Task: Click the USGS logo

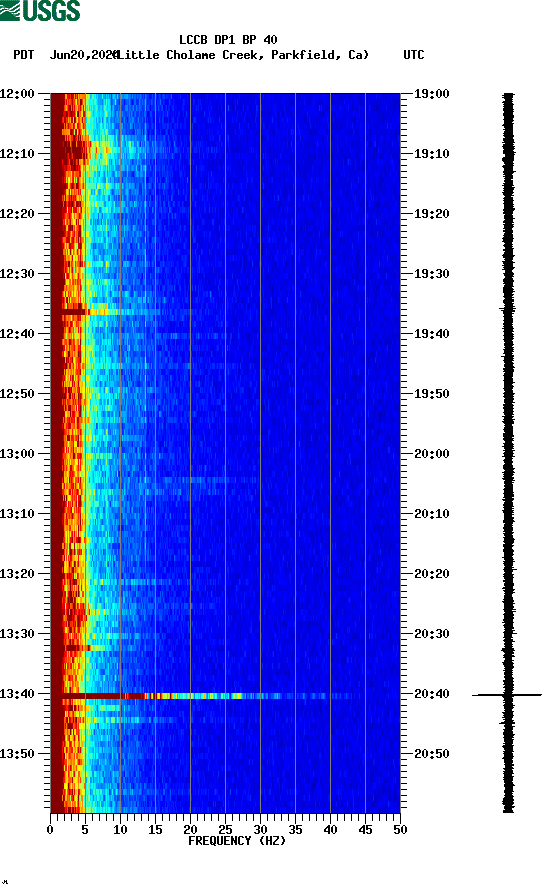Action: pyautogui.click(x=40, y=10)
